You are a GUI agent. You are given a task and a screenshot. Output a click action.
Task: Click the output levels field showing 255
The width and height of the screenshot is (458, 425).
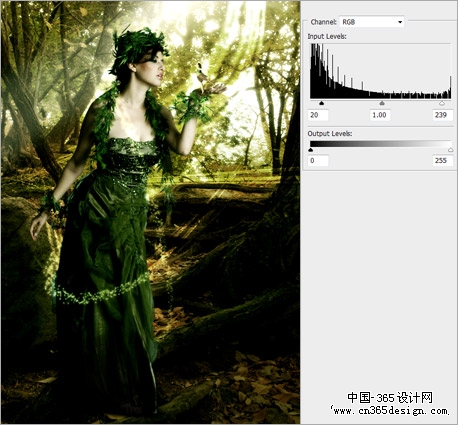pos(443,161)
